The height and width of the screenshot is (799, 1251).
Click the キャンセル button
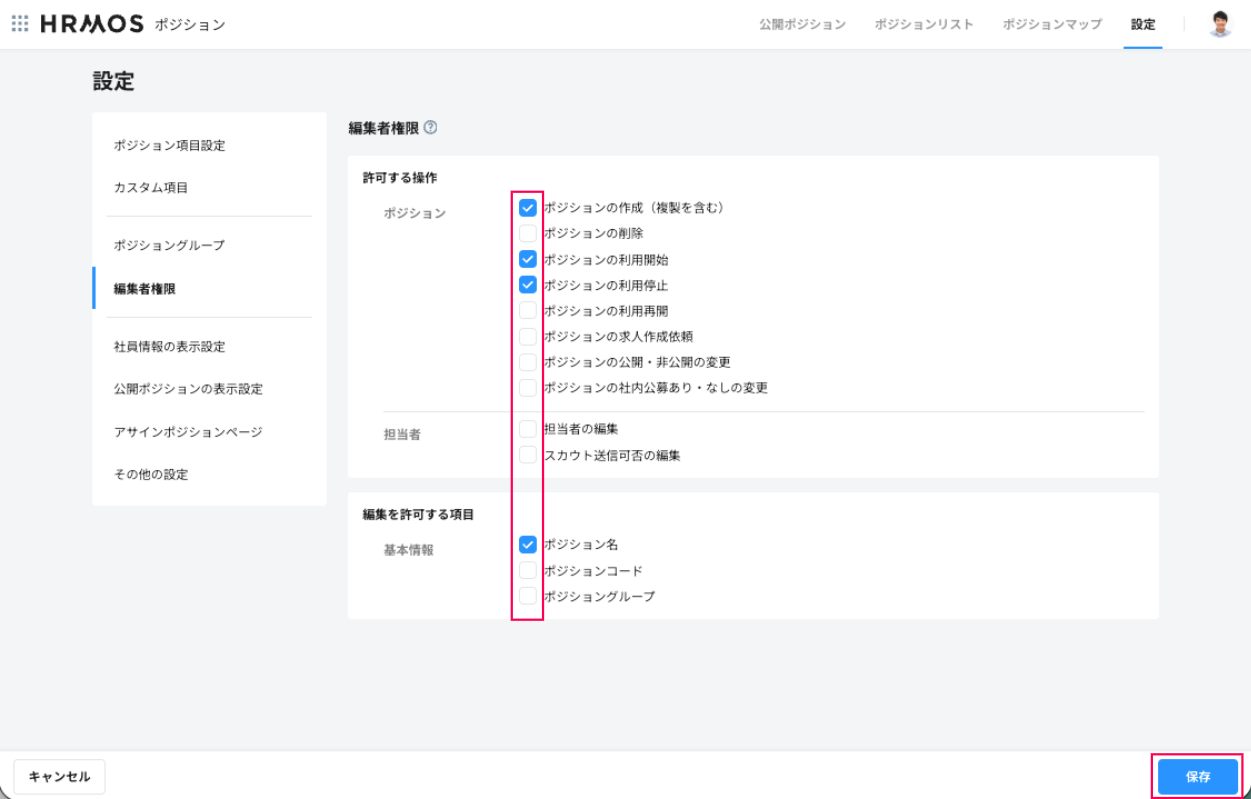[59, 777]
